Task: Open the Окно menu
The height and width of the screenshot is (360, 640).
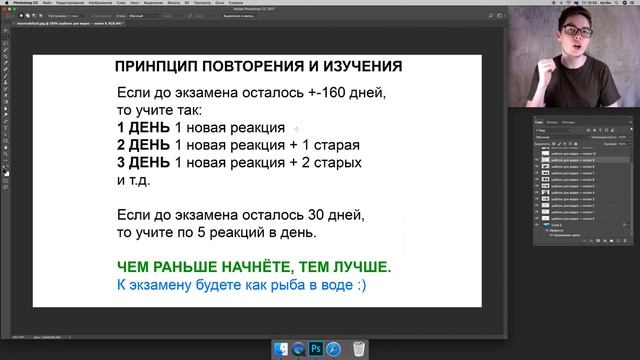Action: [x=220, y=2]
